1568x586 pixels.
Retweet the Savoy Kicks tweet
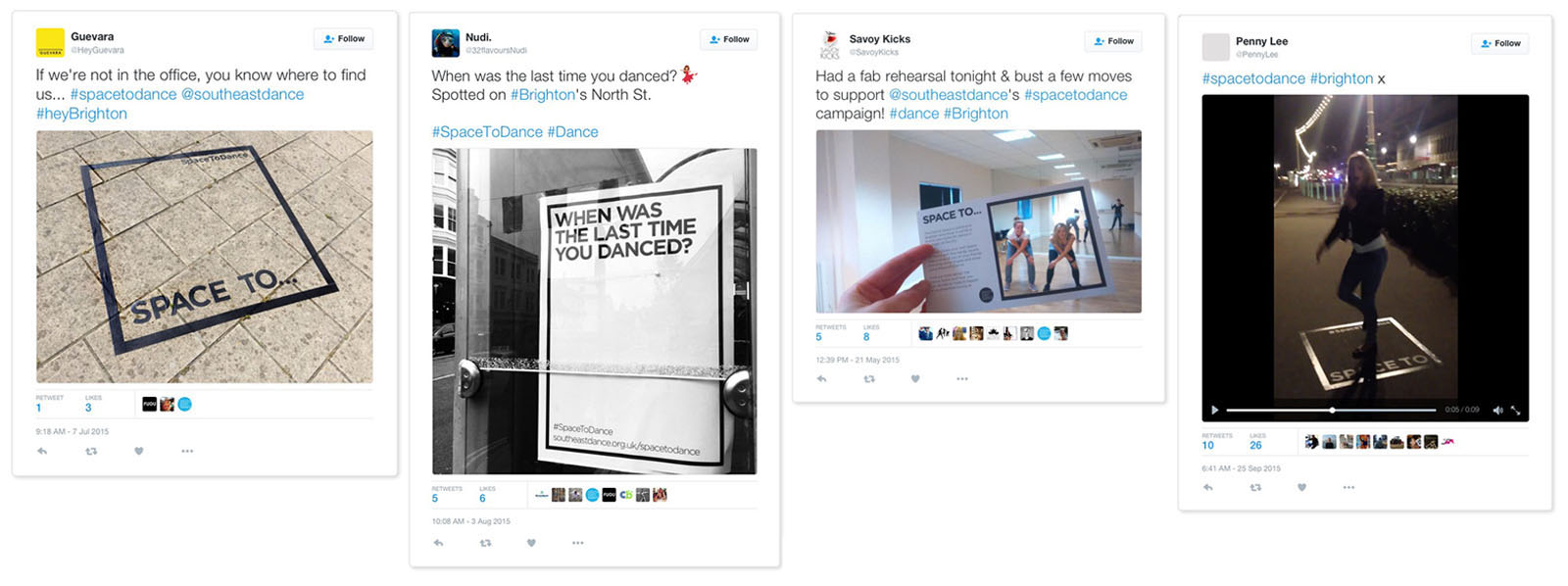(x=868, y=378)
